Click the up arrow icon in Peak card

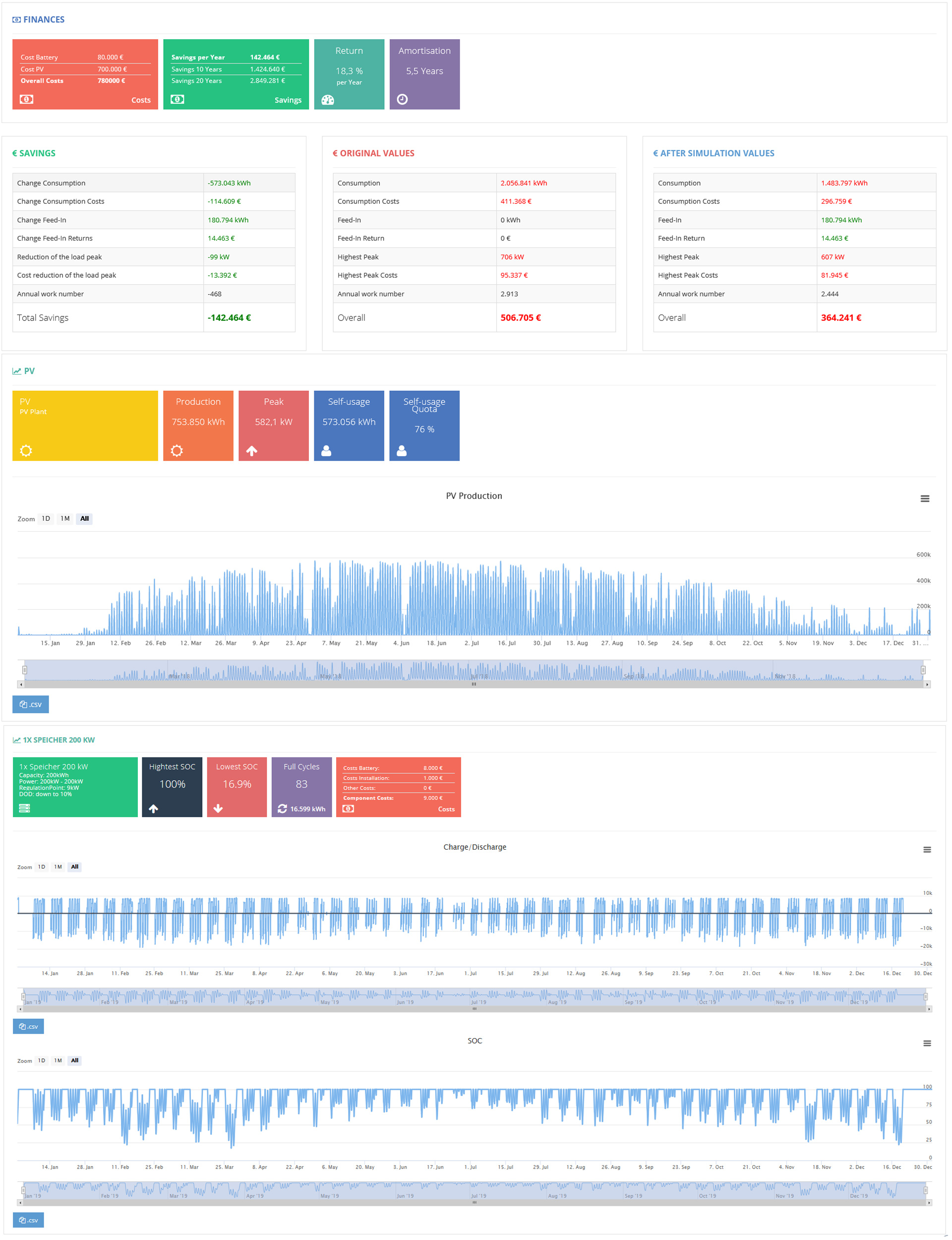coord(251,450)
